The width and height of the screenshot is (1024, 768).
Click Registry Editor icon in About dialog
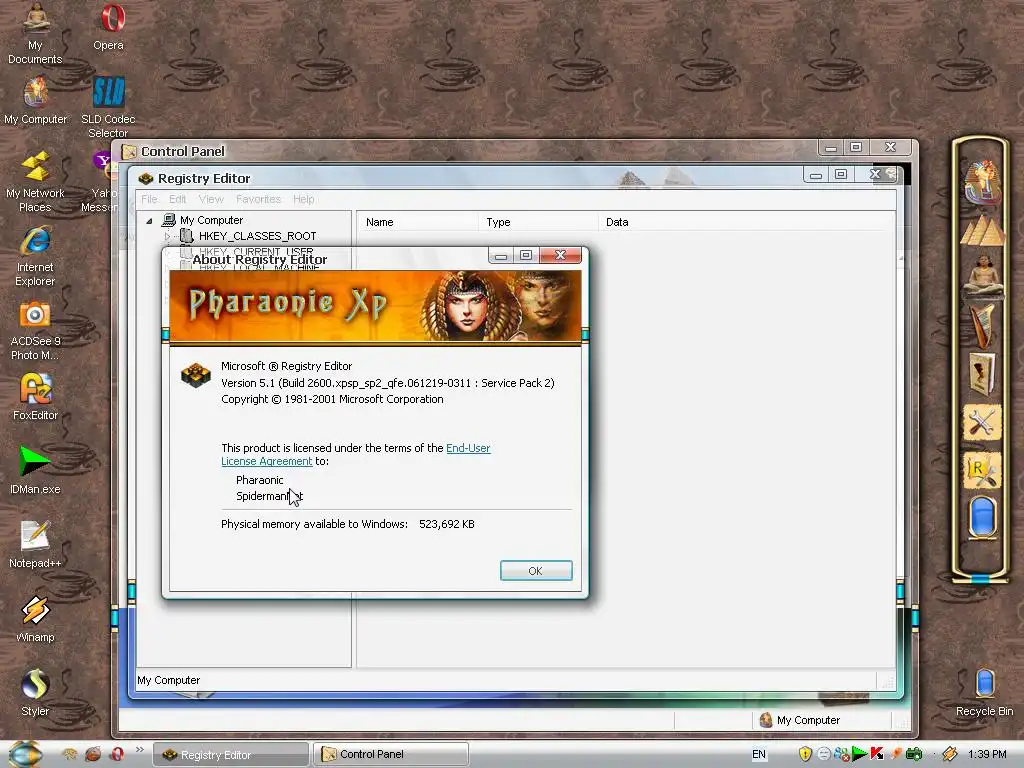196,376
